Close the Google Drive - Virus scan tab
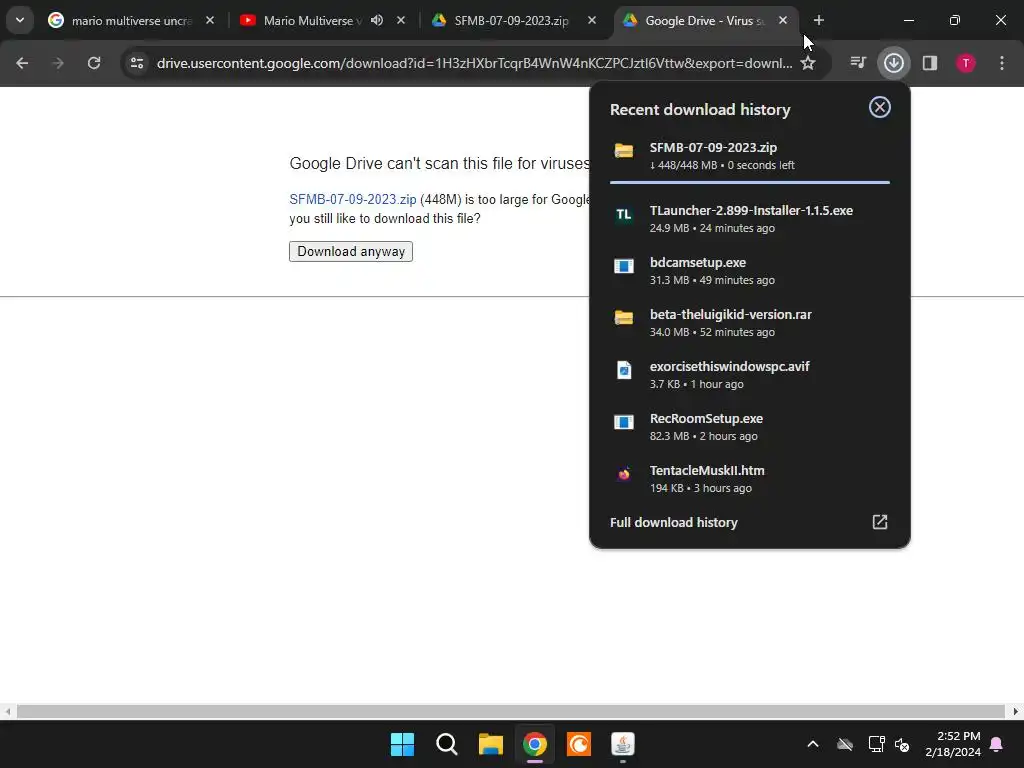Image resolution: width=1024 pixels, height=768 pixels. pyautogui.click(x=782, y=21)
